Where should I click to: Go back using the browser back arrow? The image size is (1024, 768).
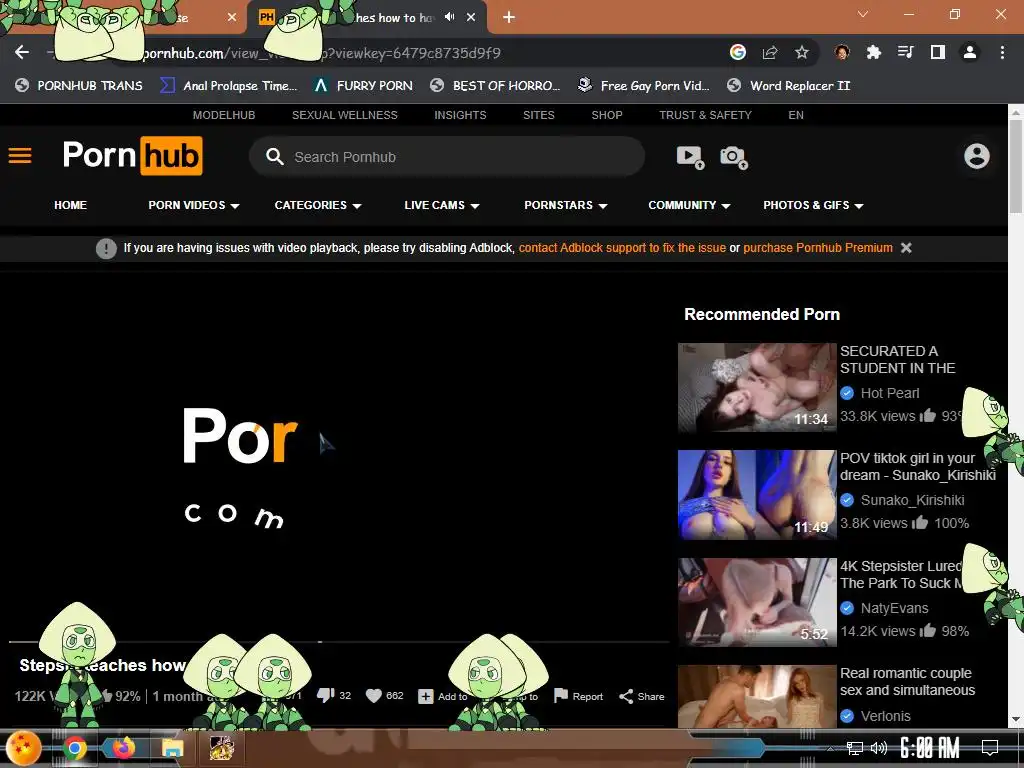tap(22, 52)
